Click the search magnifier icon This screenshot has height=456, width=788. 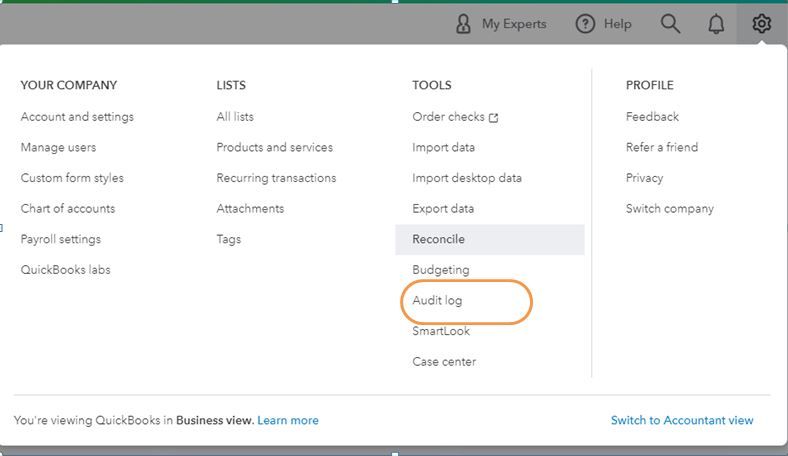tap(670, 24)
